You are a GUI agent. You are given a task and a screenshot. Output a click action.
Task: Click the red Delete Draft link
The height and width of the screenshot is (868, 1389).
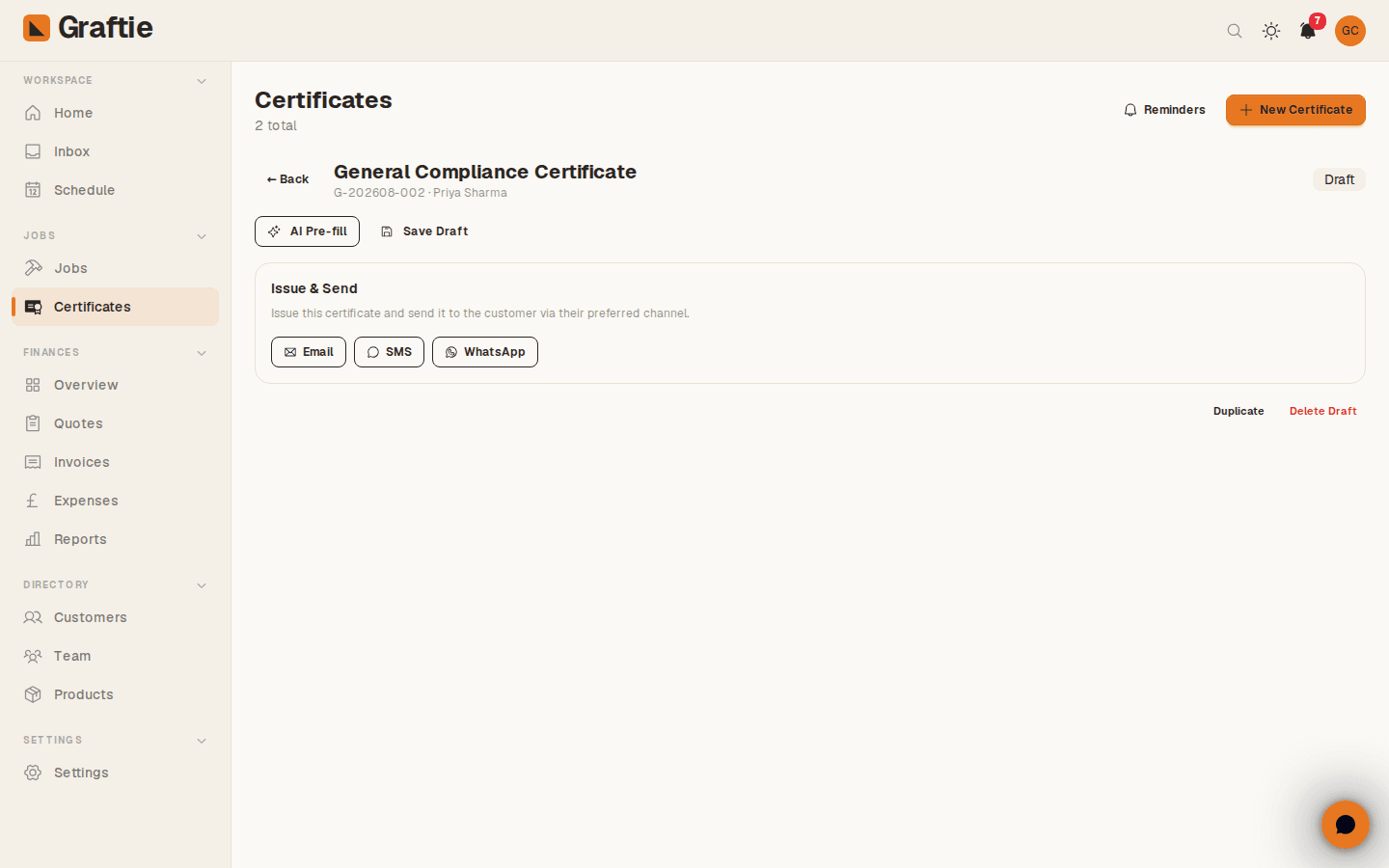[1323, 411]
